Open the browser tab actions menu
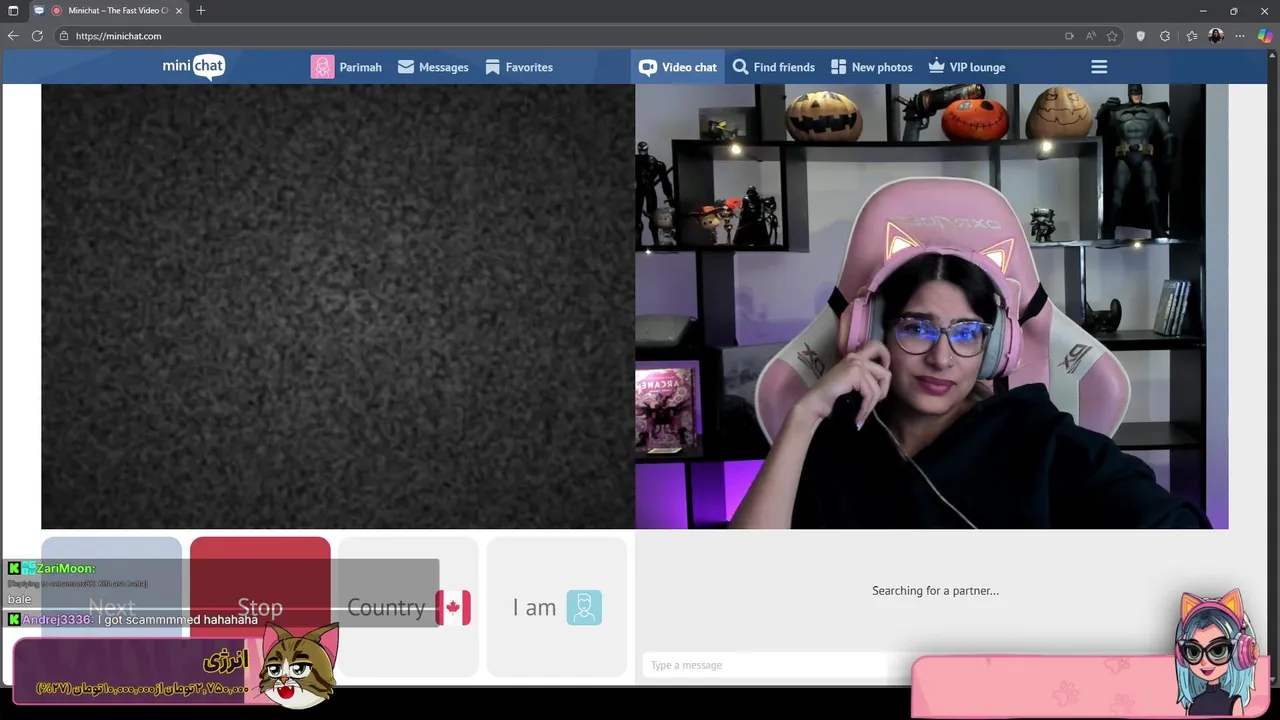1280x720 pixels. 13,10
